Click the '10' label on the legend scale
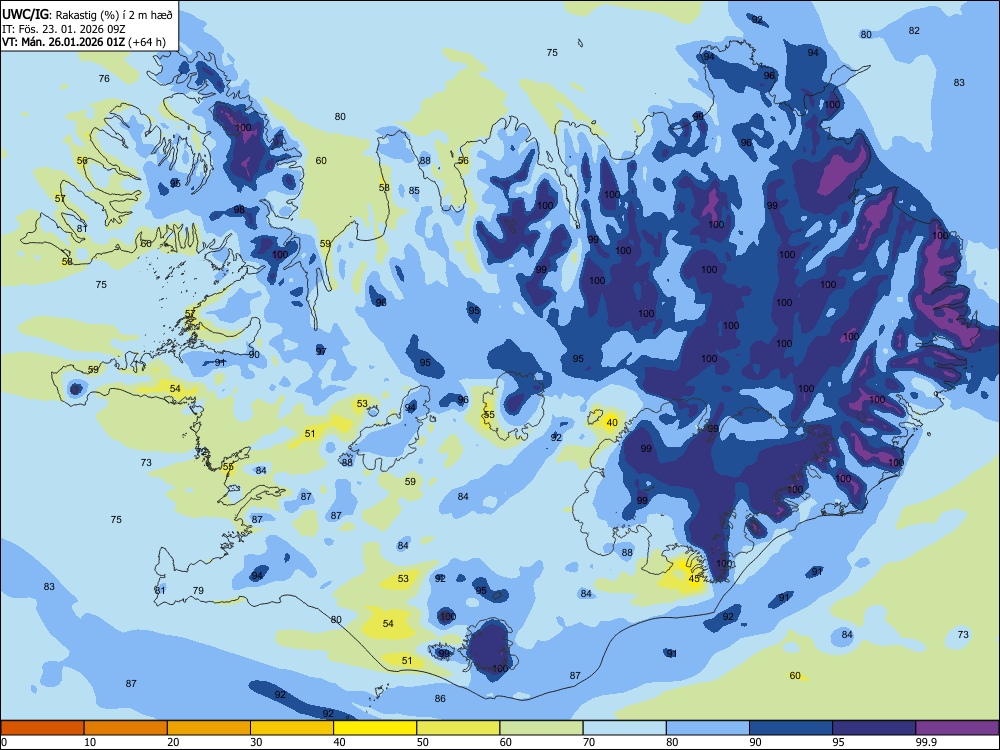This screenshot has width=1000, height=750. pyautogui.click(x=90, y=742)
